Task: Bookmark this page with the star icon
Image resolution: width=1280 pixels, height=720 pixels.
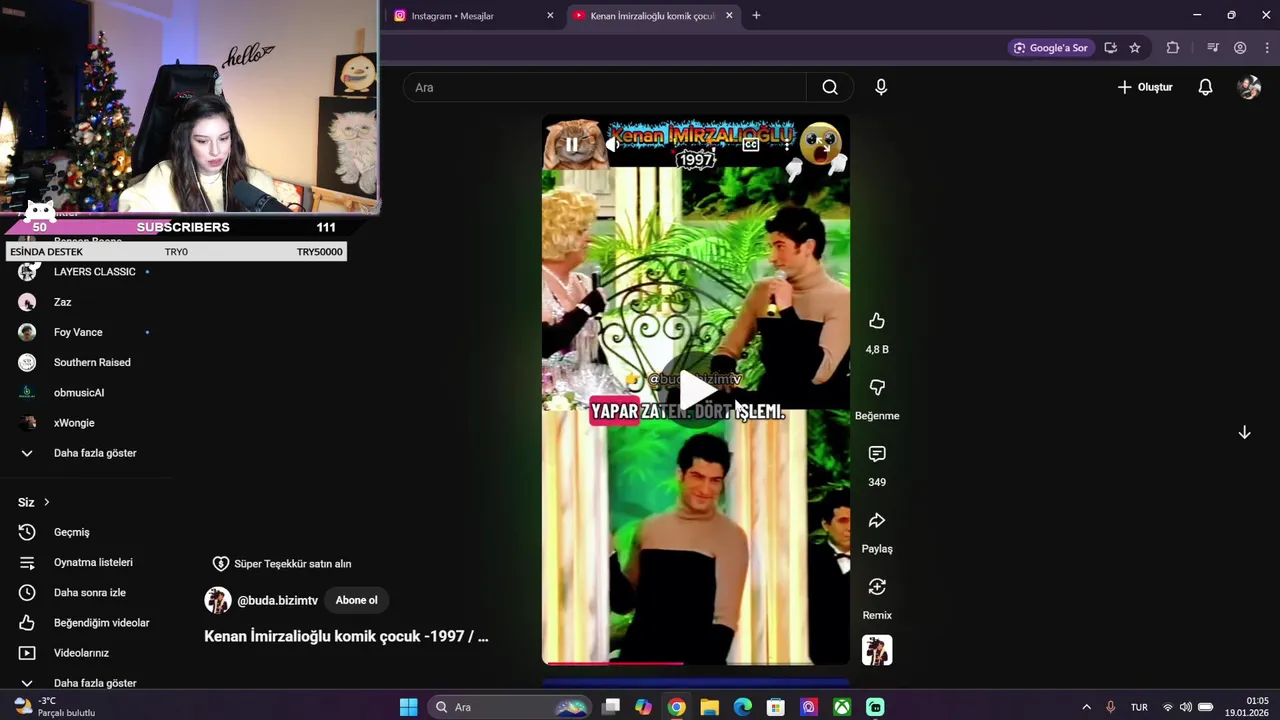Action: (x=1135, y=47)
